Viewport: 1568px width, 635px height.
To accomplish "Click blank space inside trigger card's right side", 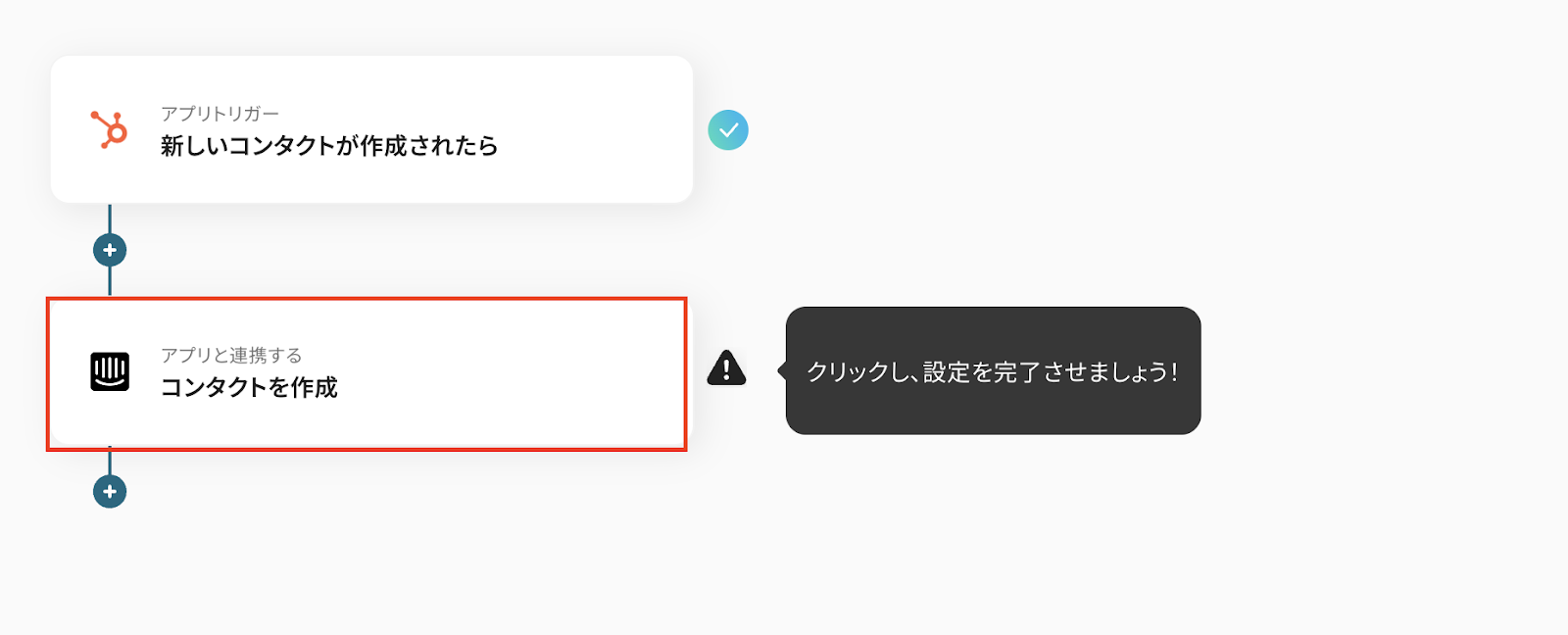I will 608,129.
